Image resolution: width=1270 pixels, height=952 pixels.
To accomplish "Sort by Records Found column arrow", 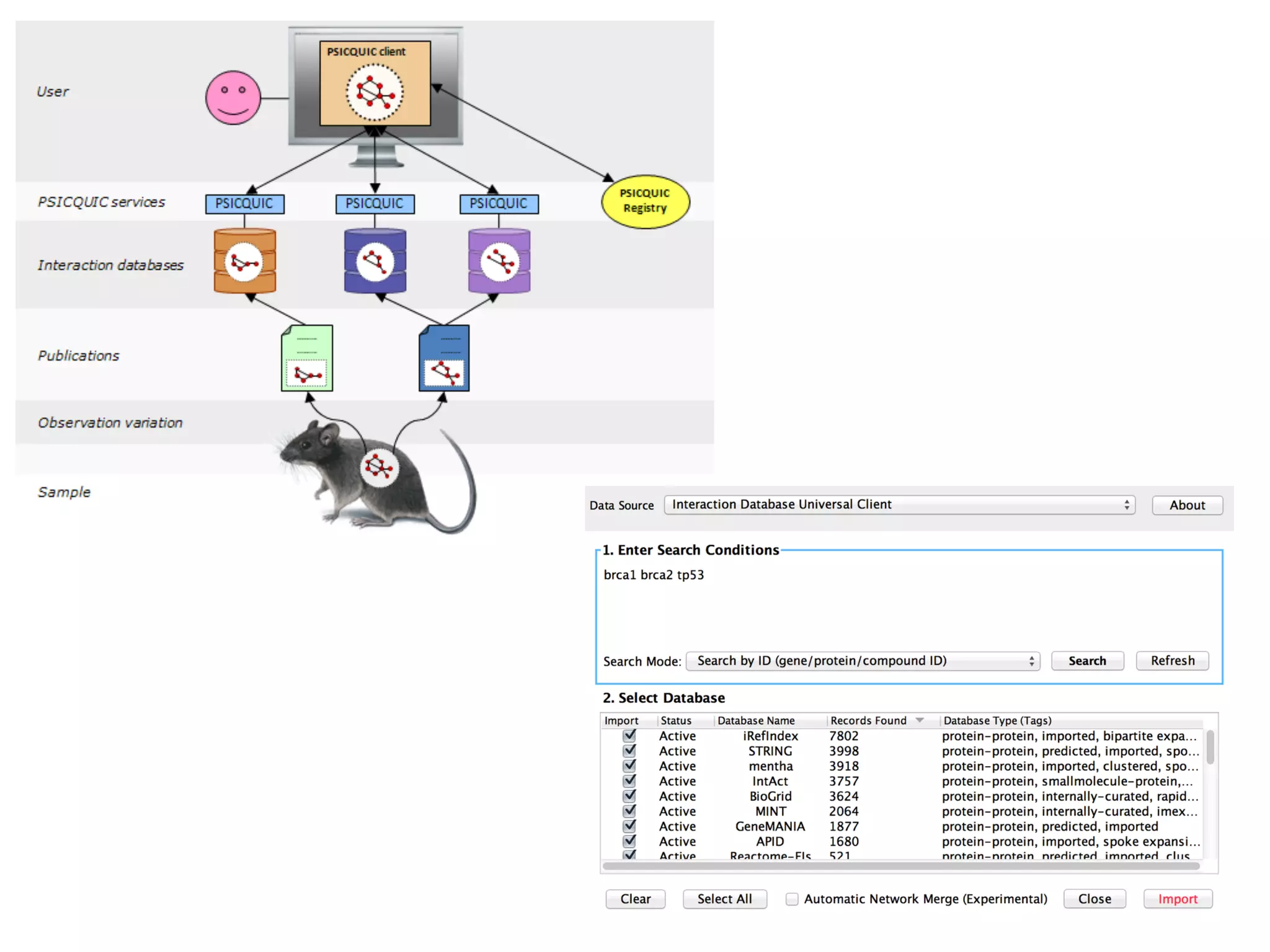I will 920,720.
